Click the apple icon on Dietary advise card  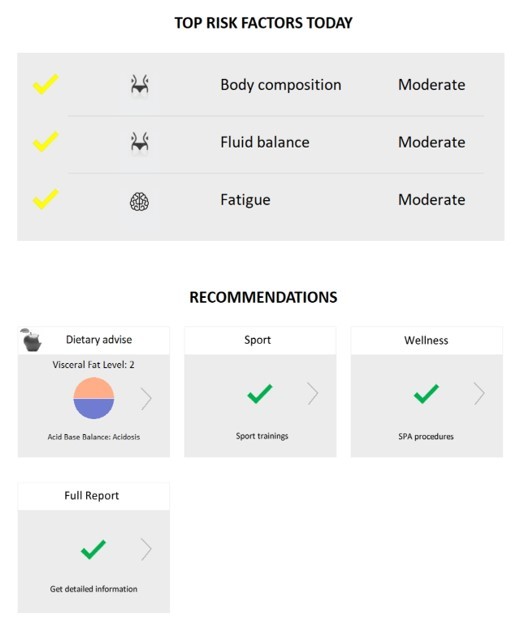pyautogui.click(x=31, y=340)
